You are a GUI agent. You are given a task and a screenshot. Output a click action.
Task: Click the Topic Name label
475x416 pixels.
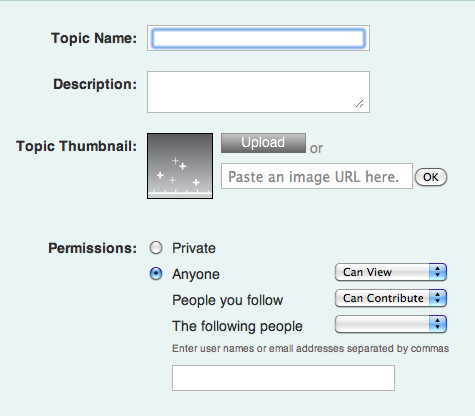[x=94, y=38]
